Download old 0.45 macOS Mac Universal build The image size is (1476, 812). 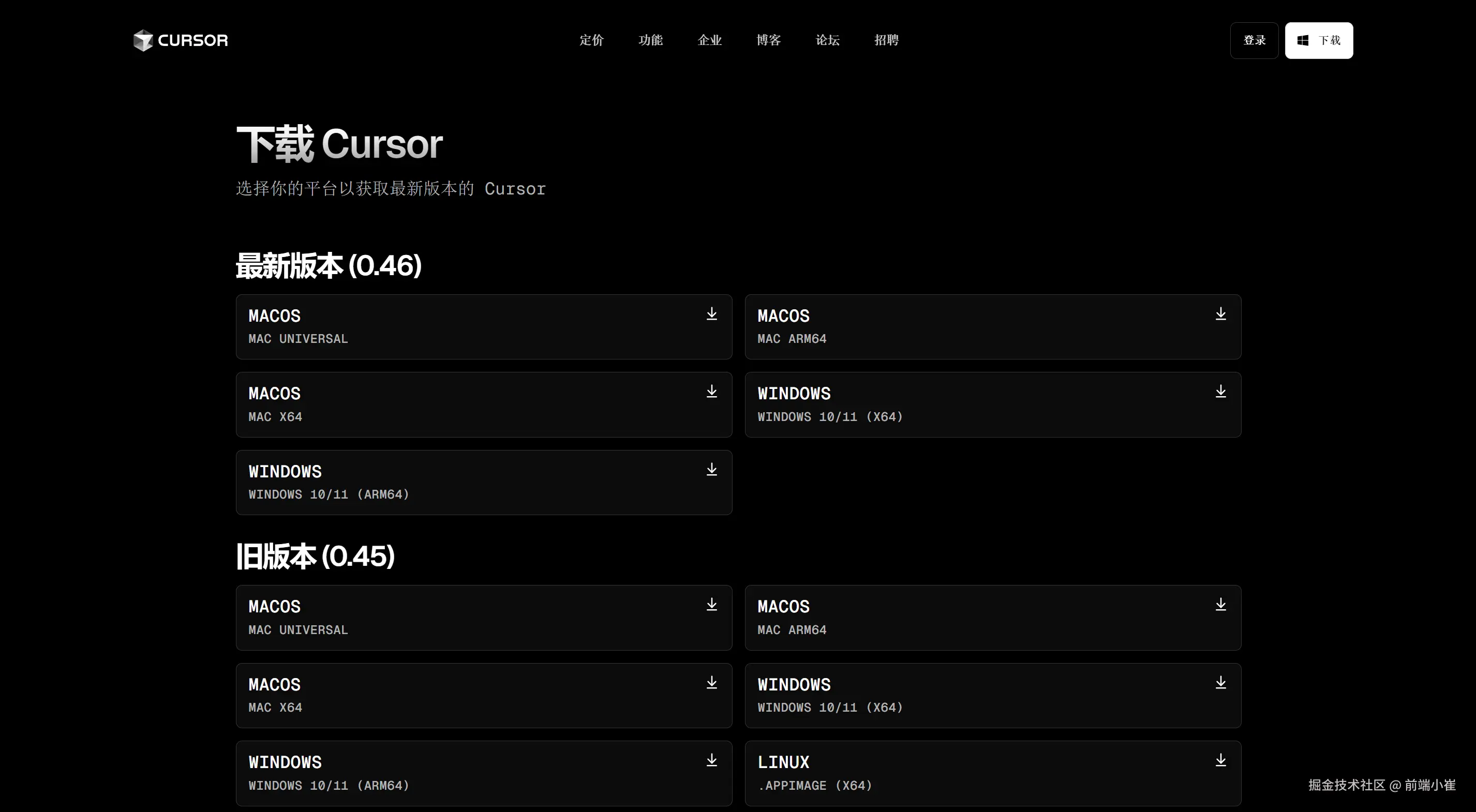[484, 618]
